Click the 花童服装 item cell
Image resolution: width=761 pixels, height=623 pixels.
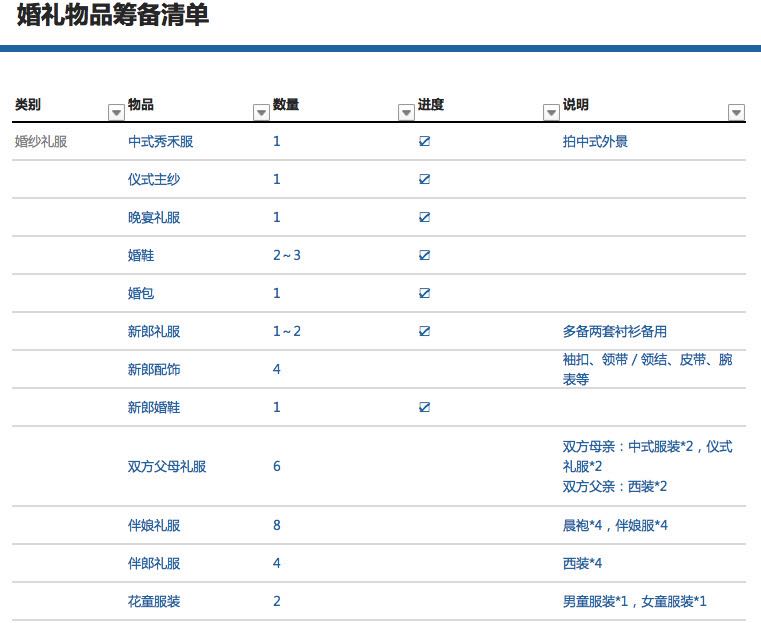154,601
